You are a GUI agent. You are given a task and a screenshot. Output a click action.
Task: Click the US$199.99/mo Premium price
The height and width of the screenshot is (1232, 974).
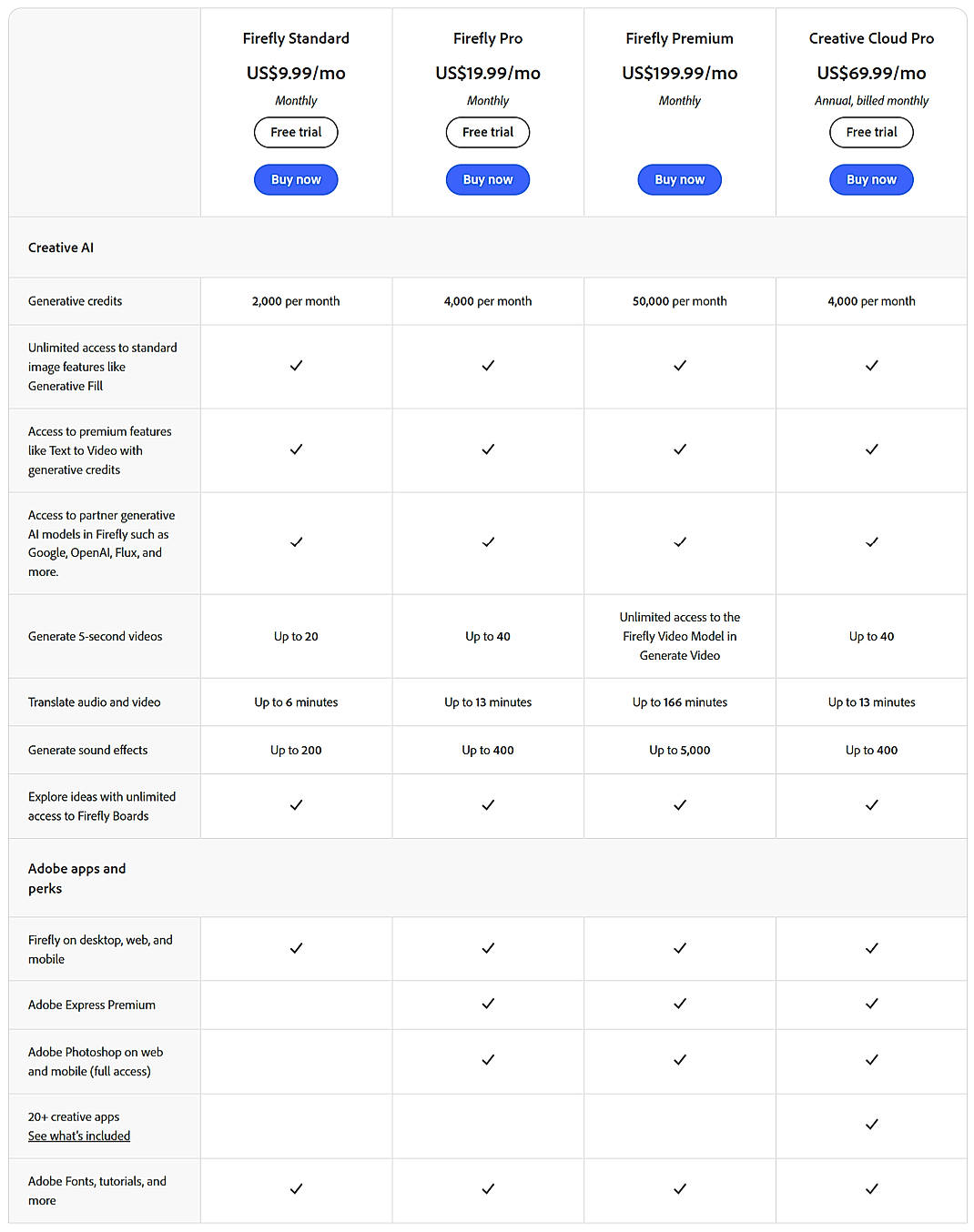click(x=679, y=73)
